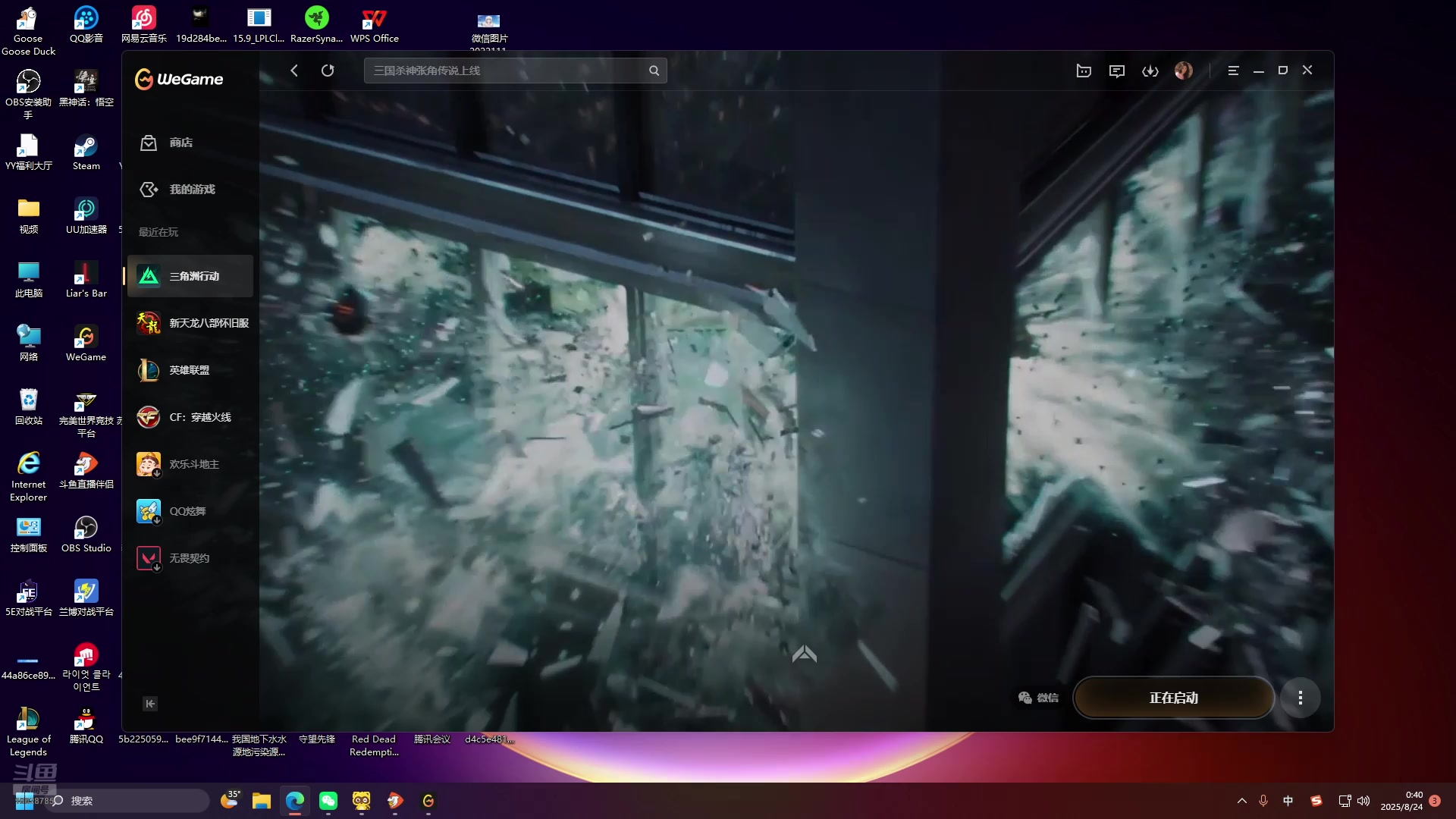This screenshot has height=819, width=1456.
Task: Click the up chevron on game banner
Action: [x=805, y=654]
